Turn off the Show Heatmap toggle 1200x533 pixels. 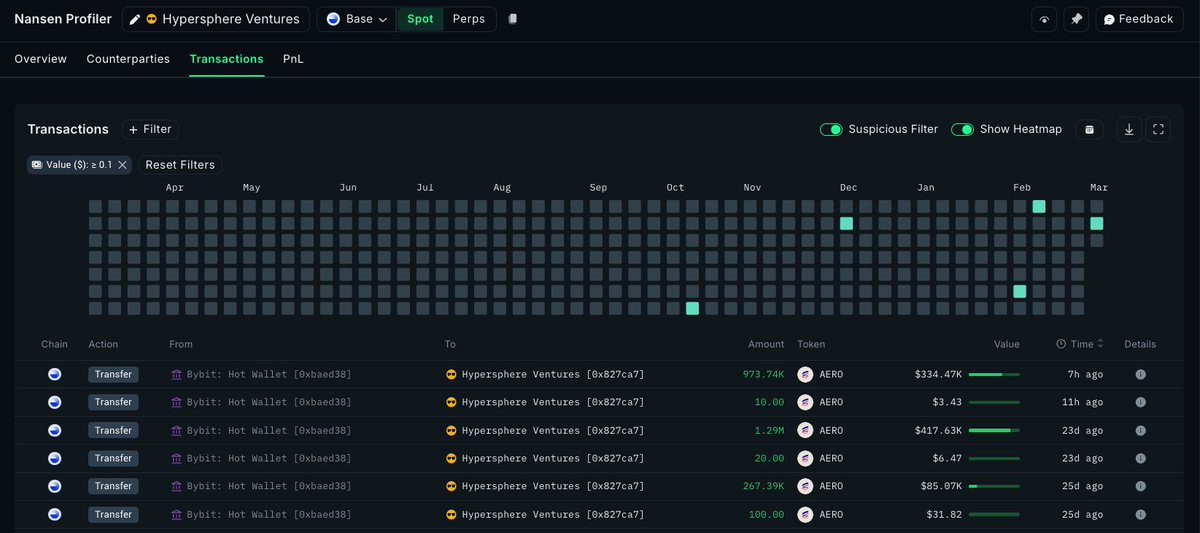[x=962, y=129]
